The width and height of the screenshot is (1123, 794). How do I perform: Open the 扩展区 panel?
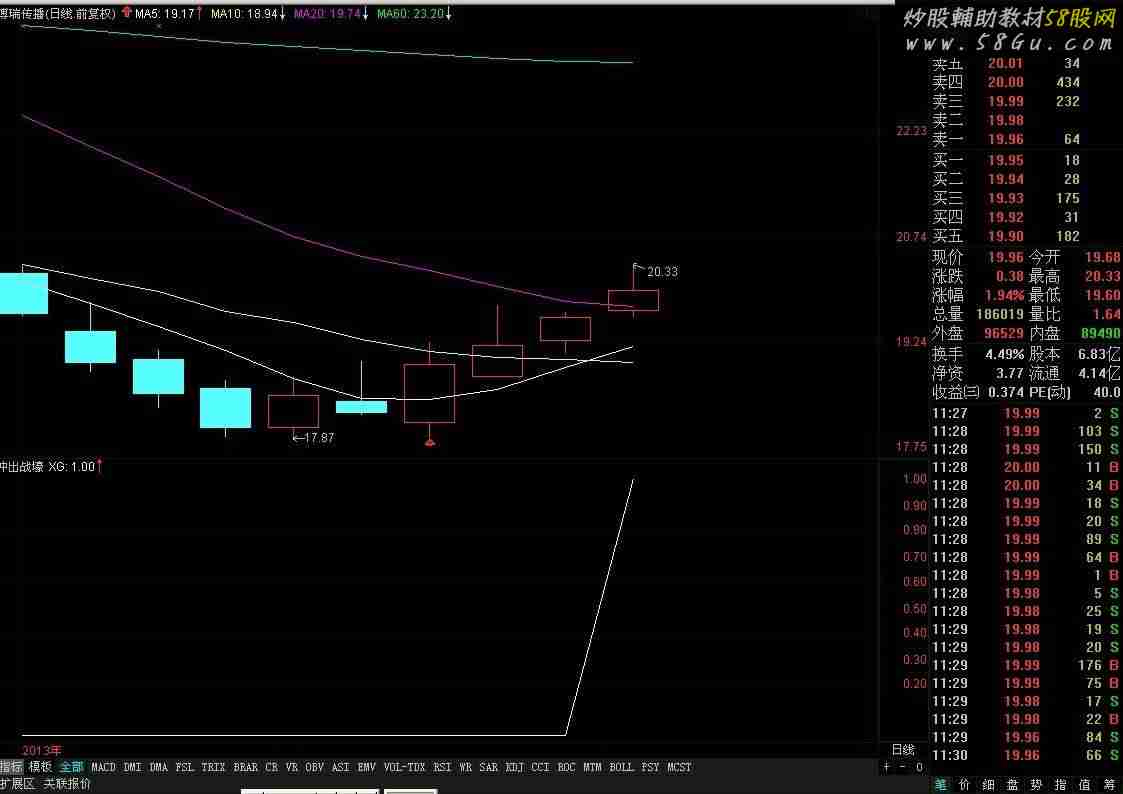pos(17,784)
